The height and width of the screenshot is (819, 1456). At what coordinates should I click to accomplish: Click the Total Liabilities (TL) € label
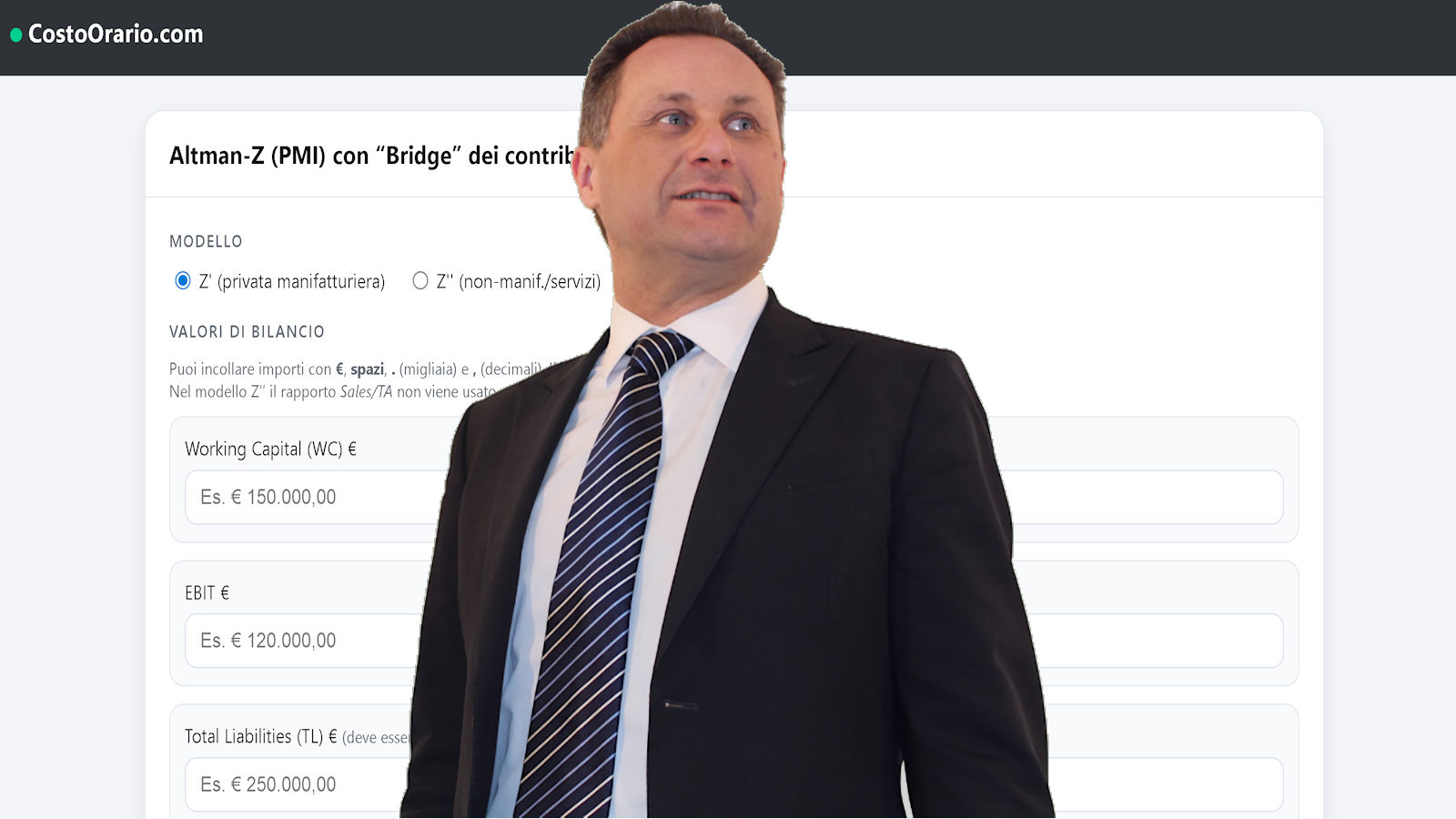click(x=261, y=736)
